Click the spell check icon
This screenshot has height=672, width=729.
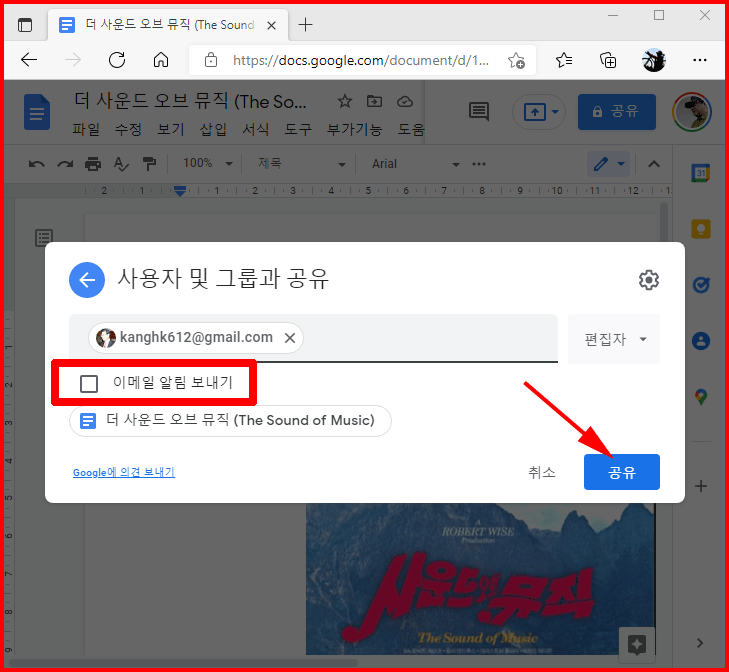[x=121, y=164]
